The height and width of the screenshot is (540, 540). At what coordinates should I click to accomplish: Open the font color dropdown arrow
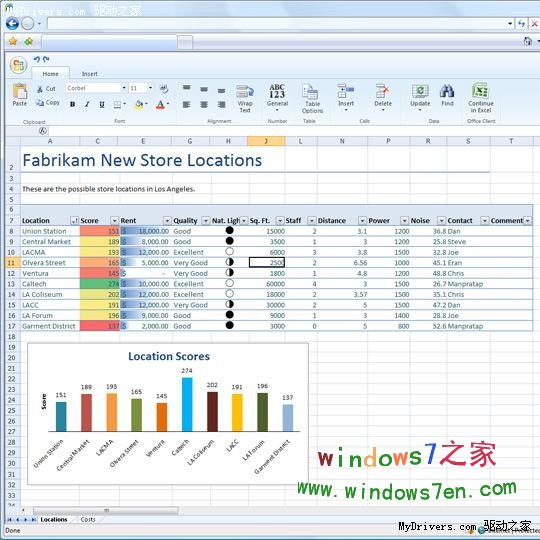pyautogui.click(x=168, y=104)
